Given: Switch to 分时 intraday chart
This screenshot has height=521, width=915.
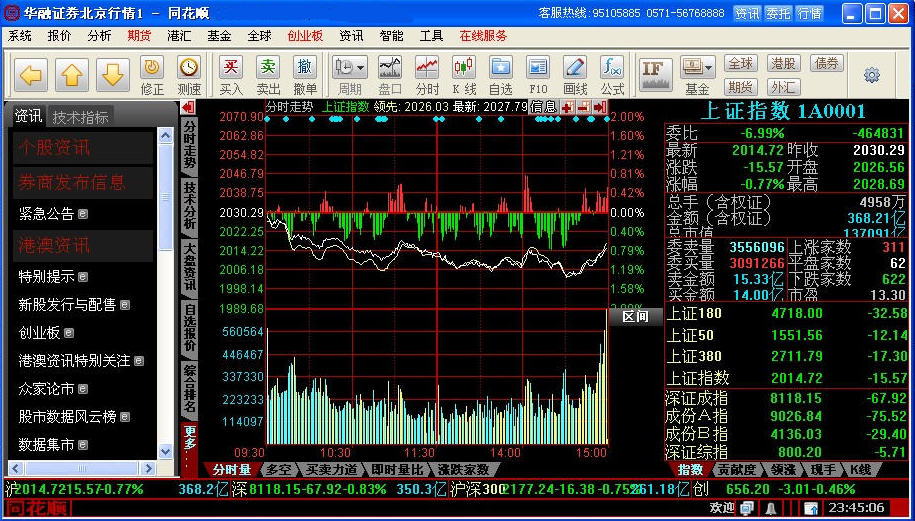Looking at the screenshot, I should (427, 76).
